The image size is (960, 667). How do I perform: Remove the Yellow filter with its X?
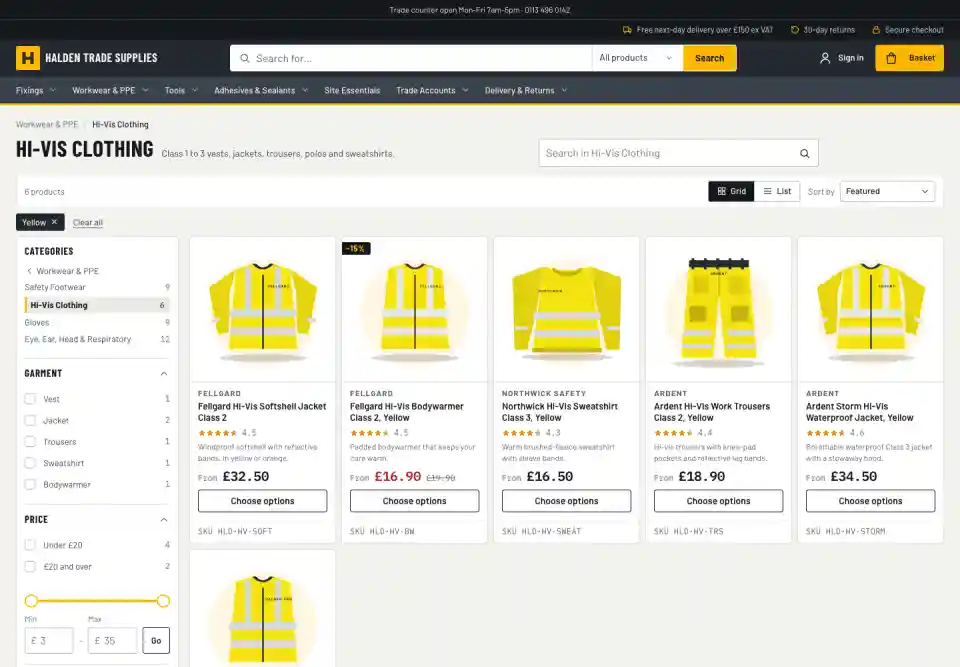pos(54,222)
